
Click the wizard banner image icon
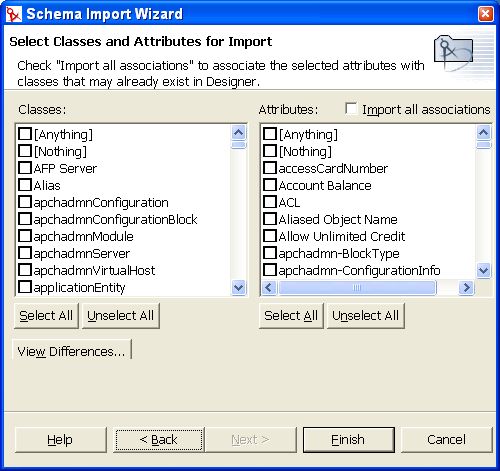453,52
